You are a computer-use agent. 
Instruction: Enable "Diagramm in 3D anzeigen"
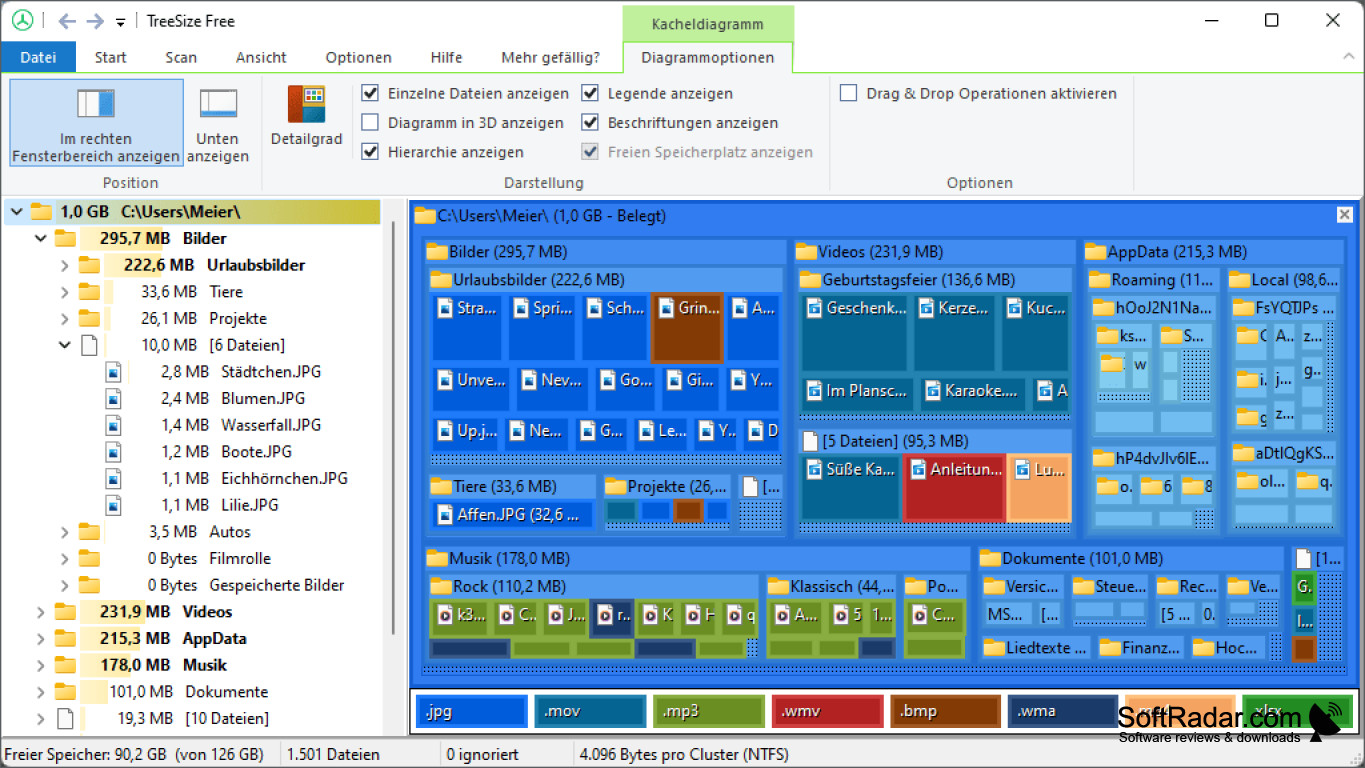tap(370, 122)
